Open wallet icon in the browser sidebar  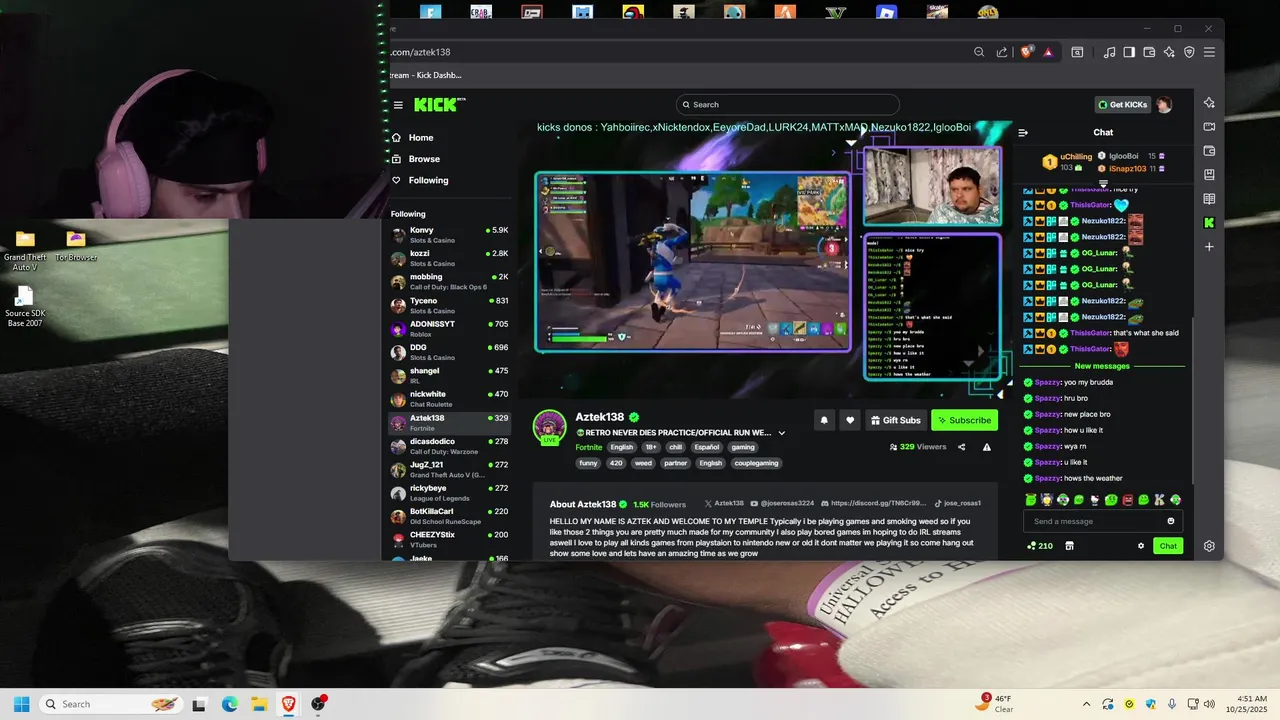pos(1209,151)
